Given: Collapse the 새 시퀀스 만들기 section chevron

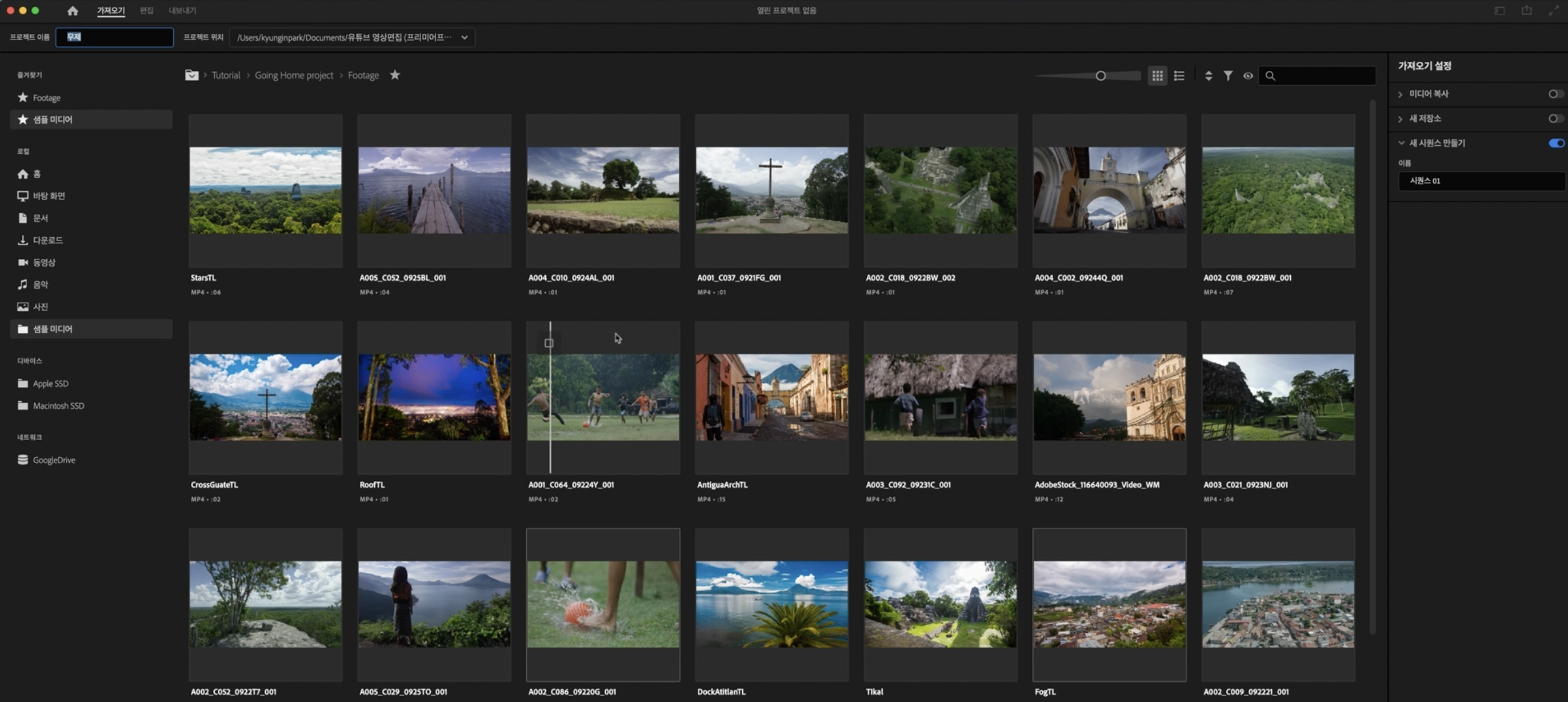Looking at the screenshot, I should pyautogui.click(x=1401, y=143).
